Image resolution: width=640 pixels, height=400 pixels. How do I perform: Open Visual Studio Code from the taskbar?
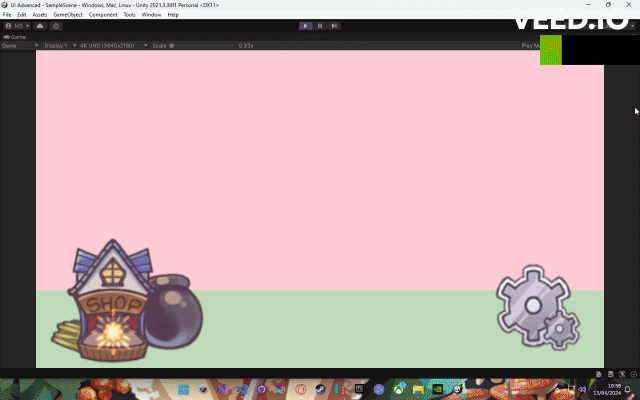[242, 390]
